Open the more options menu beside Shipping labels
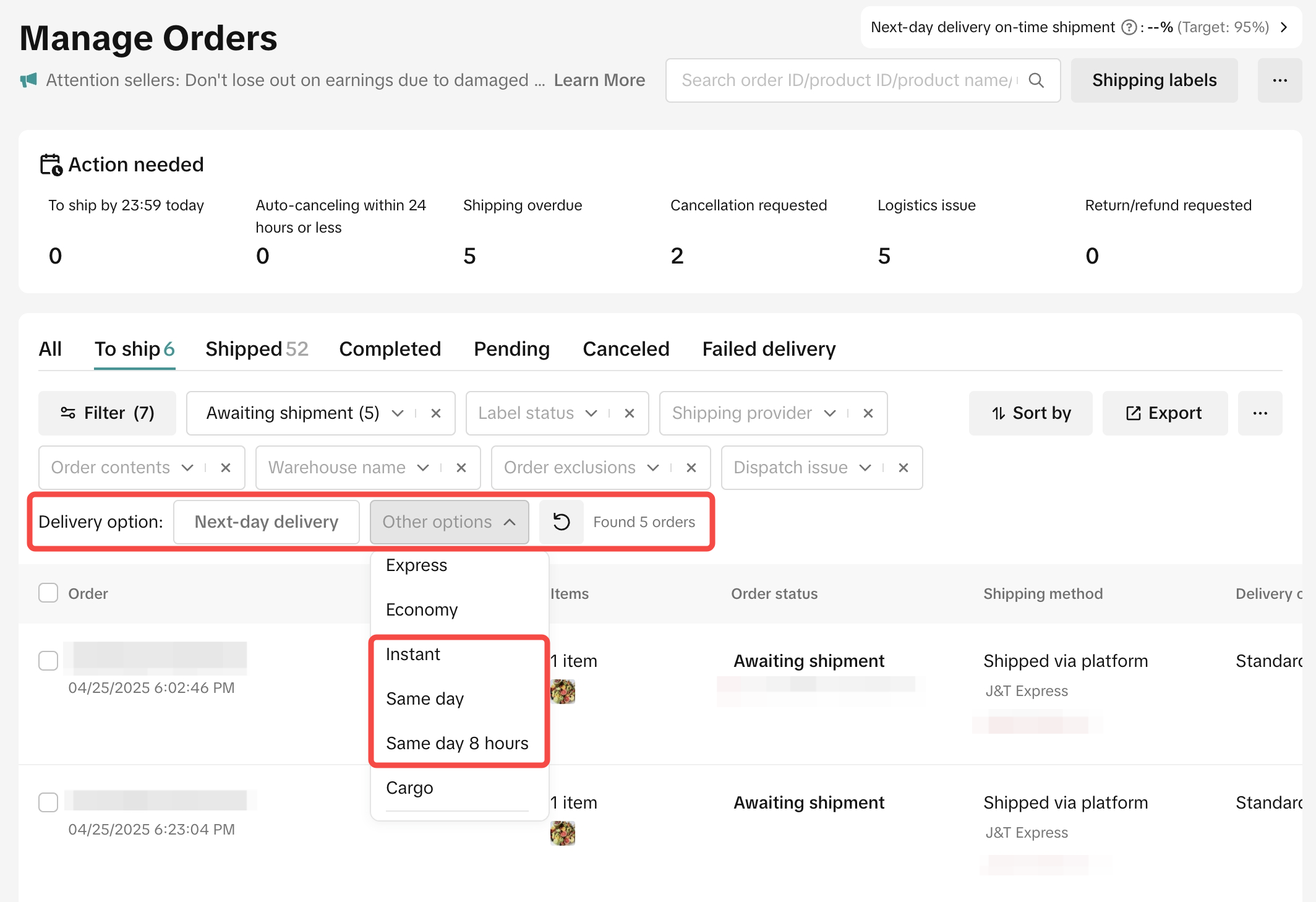This screenshot has height=902, width=1316. 1280,80
